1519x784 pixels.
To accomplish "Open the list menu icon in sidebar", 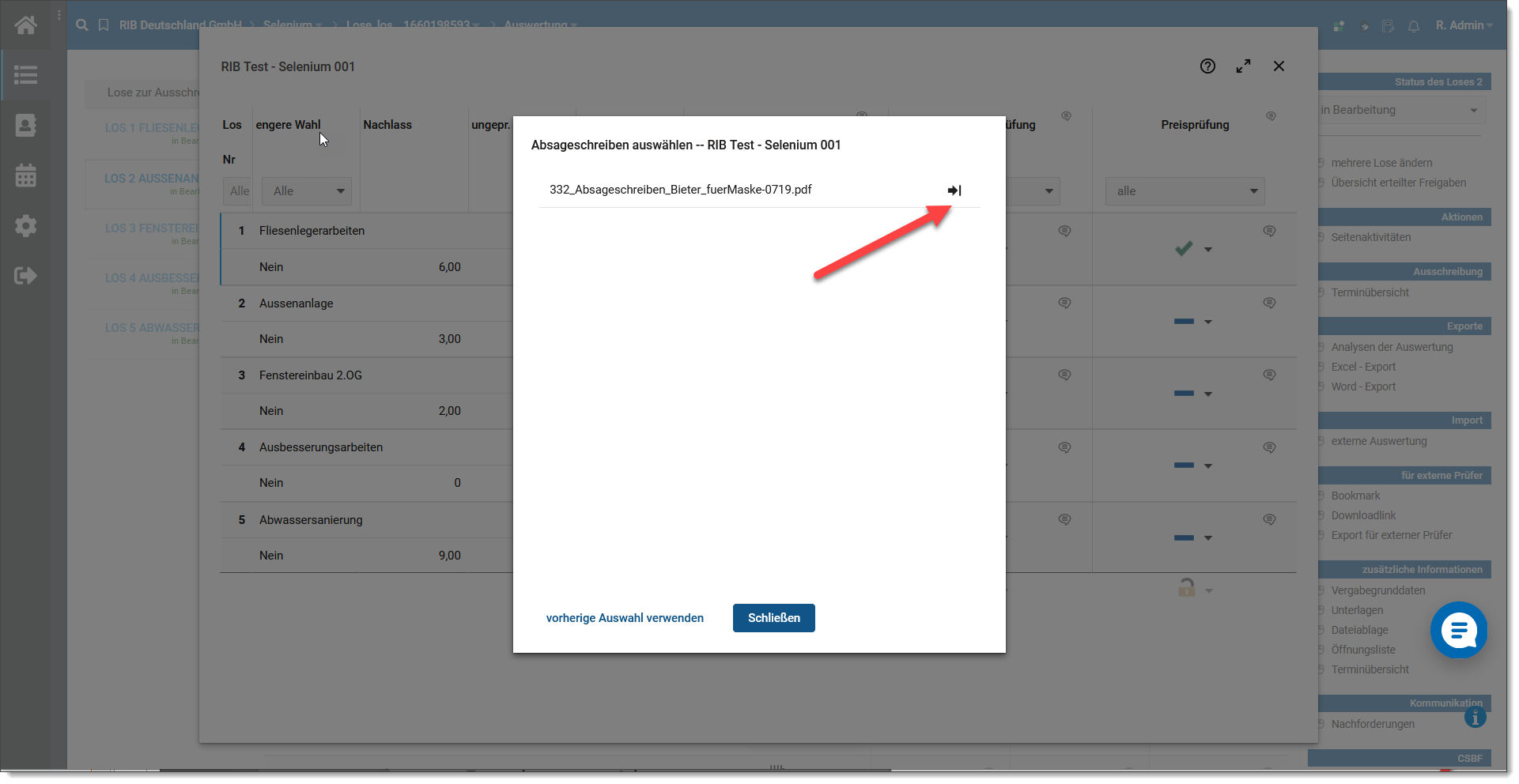I will coord(25,75).
